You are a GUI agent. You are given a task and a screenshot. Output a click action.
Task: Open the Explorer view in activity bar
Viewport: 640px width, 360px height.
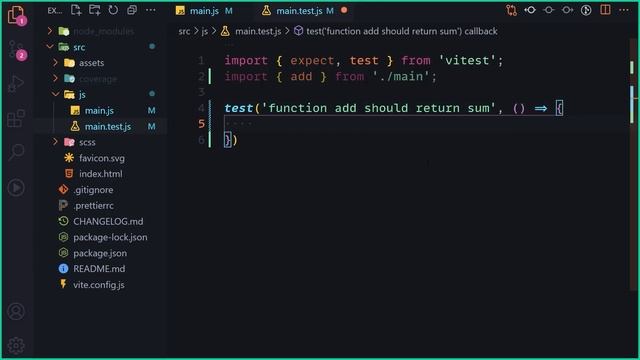tap(16, 15)
